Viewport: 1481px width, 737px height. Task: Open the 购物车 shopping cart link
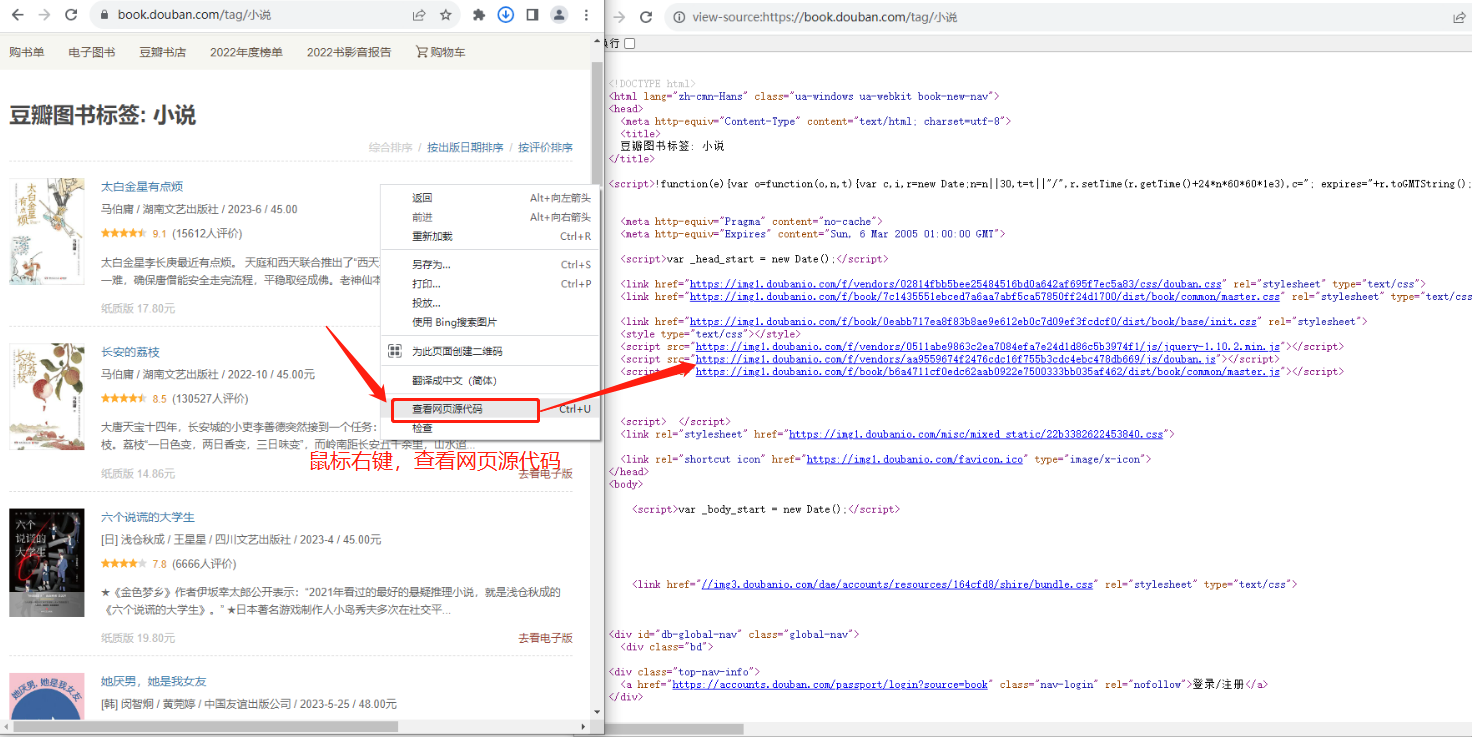pos(440,52)
